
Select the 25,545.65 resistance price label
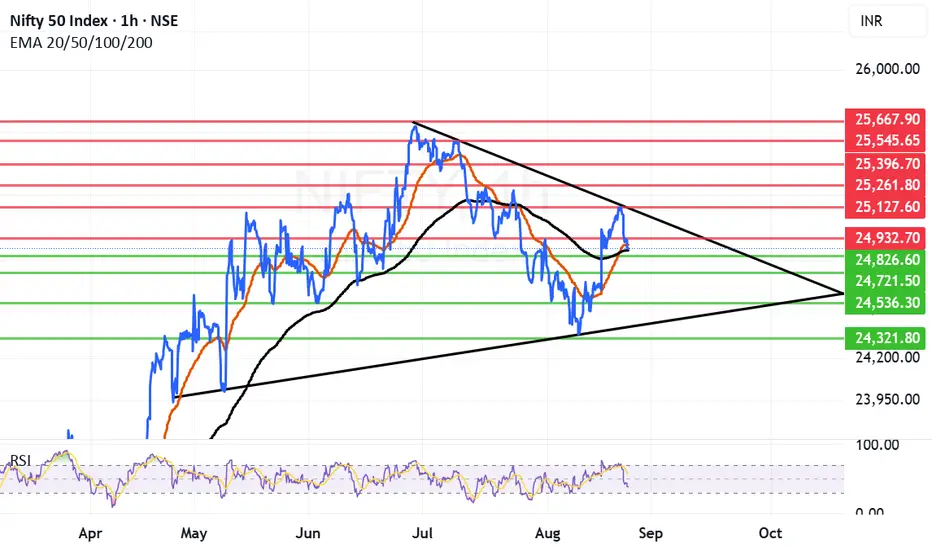887,140
